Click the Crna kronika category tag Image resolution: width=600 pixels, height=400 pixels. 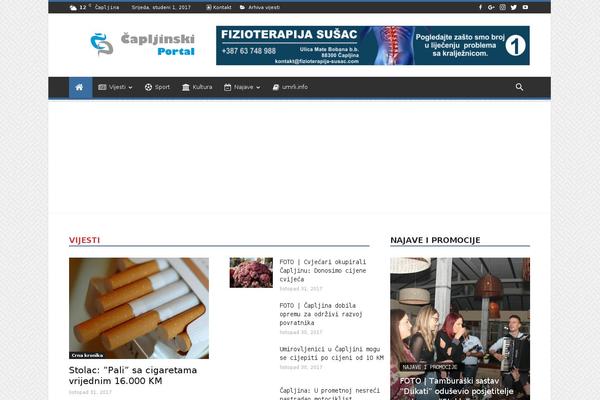87,355
